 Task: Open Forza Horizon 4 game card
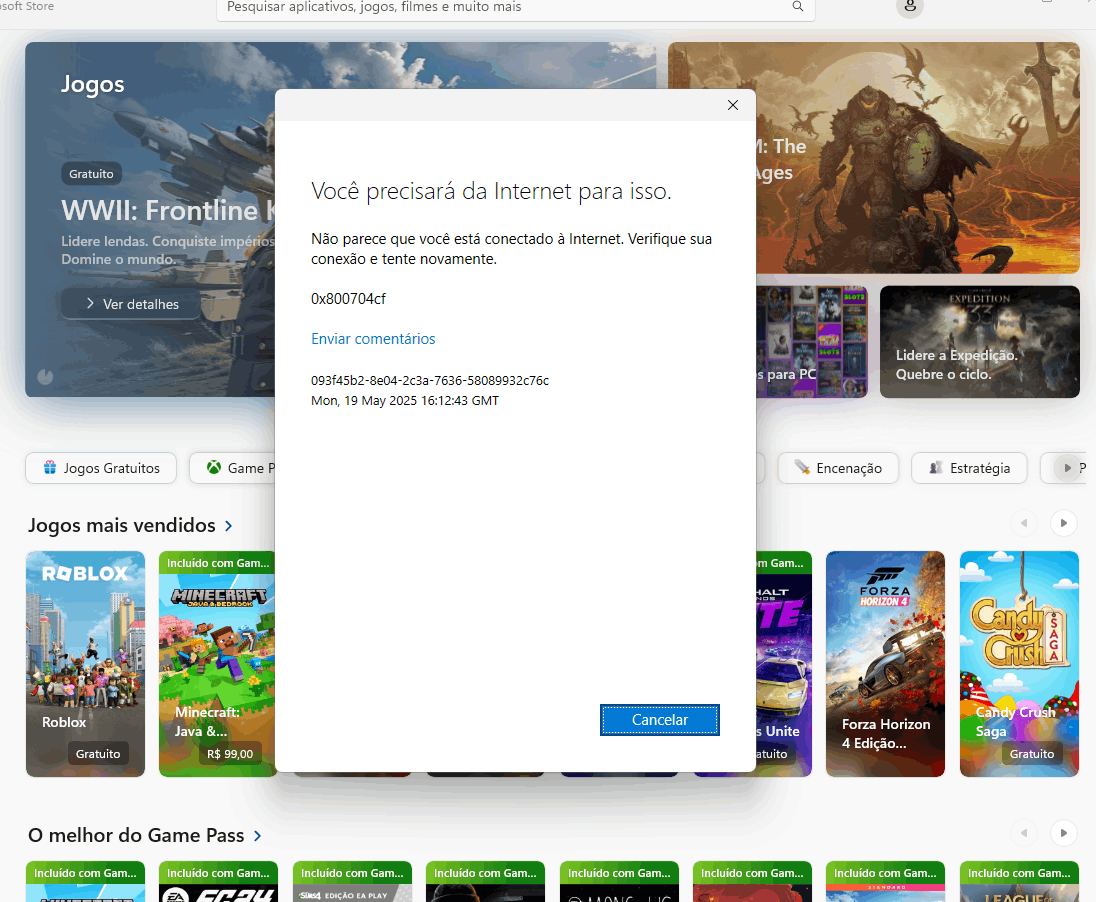coord(885,664)
